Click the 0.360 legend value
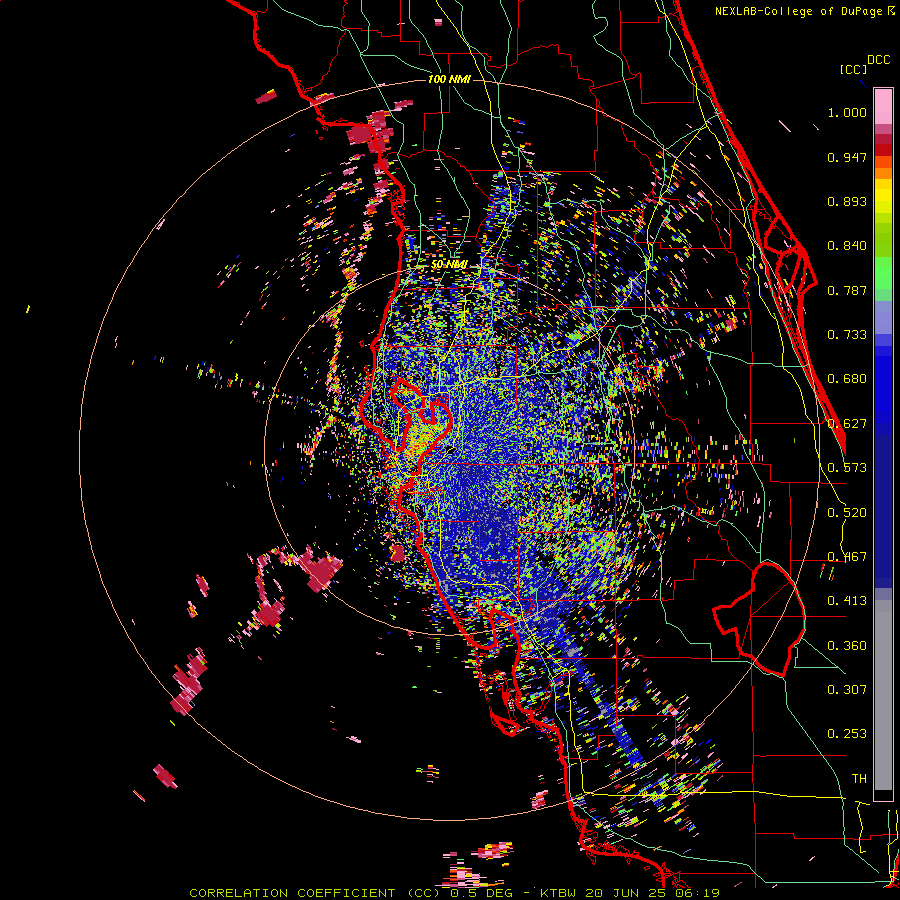 pyautogui.click(x=847, y=646)
